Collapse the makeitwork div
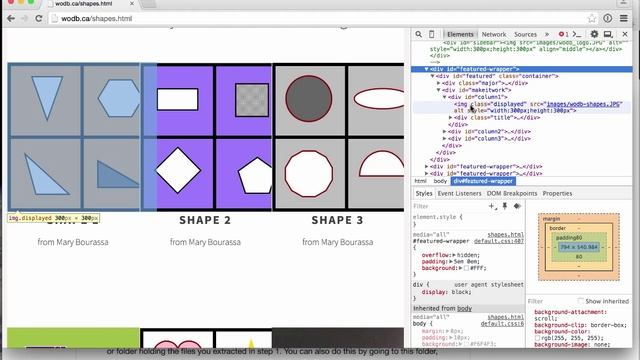 pyautogui.click(x=439, y=90)
